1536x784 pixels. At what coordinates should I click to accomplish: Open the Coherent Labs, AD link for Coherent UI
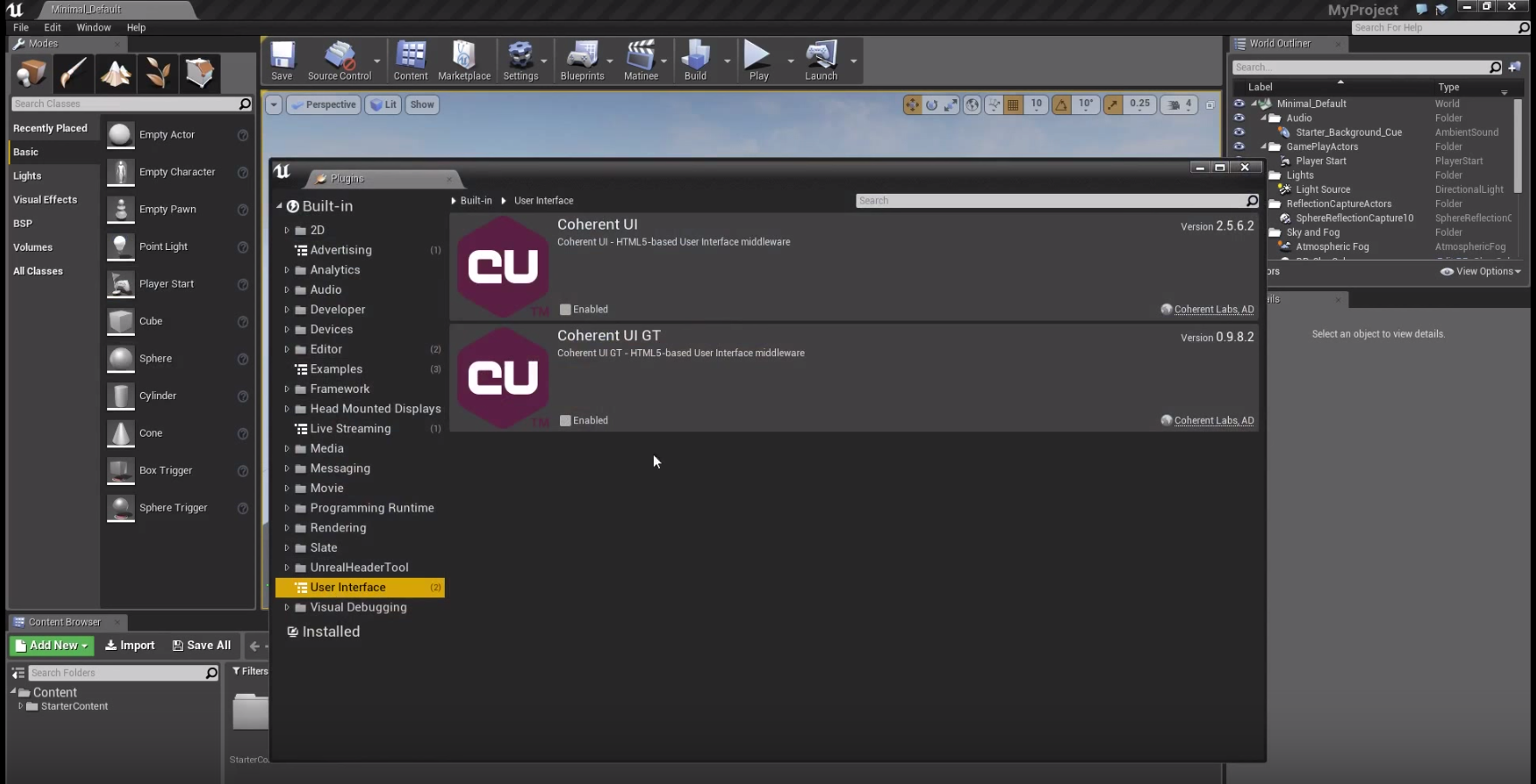click(x=1214, y=310)
